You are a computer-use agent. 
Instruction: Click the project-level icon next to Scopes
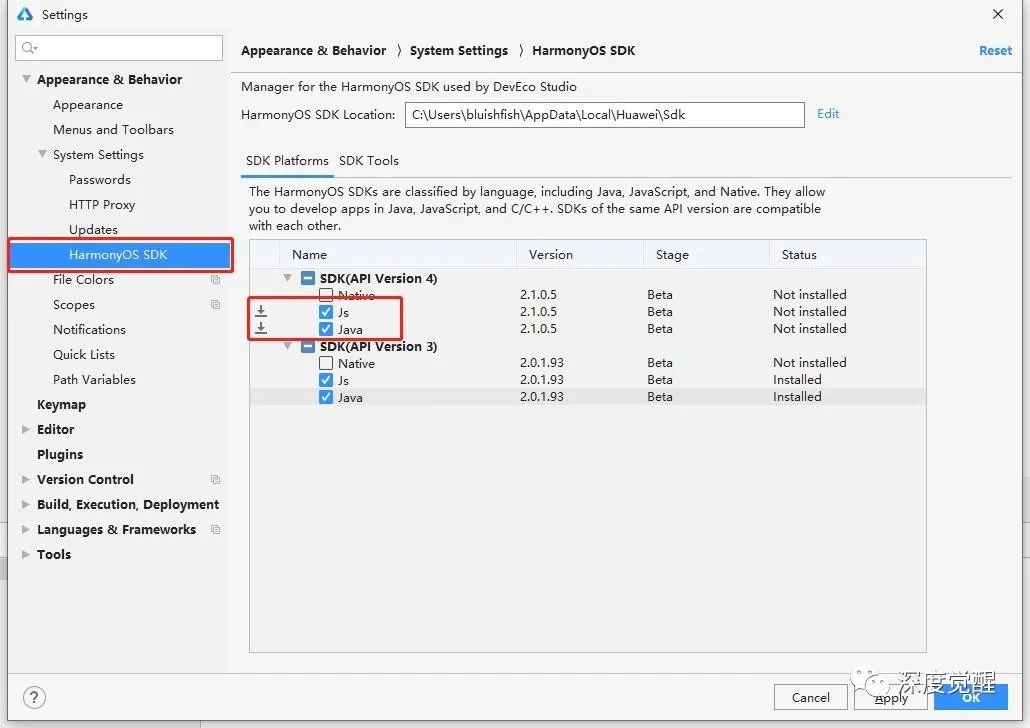click(x=215, y=304)
